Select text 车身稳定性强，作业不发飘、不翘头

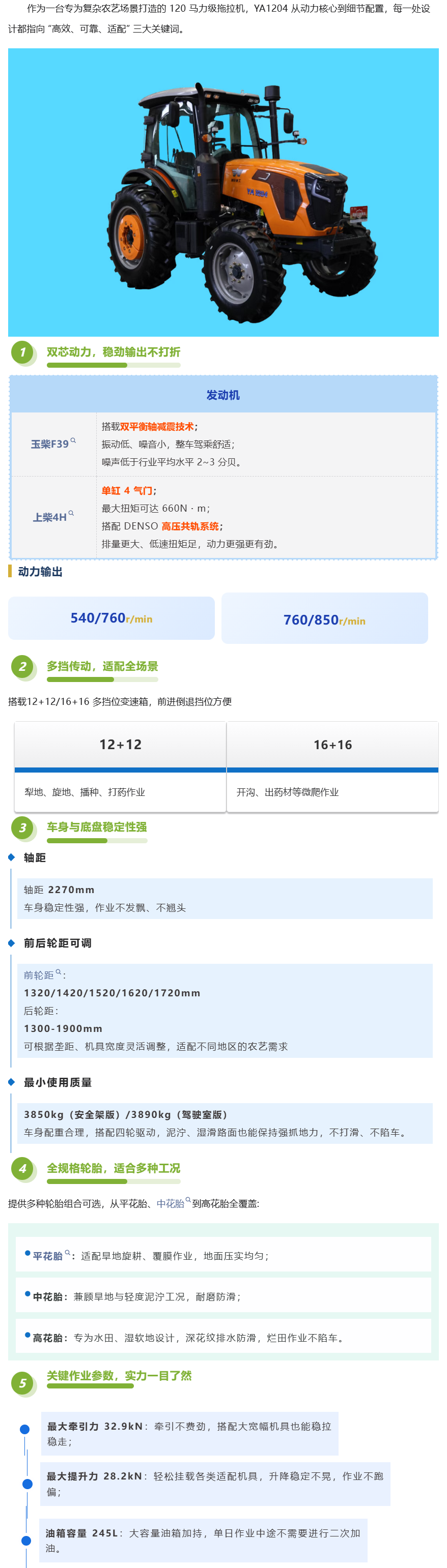pos(105,907)
